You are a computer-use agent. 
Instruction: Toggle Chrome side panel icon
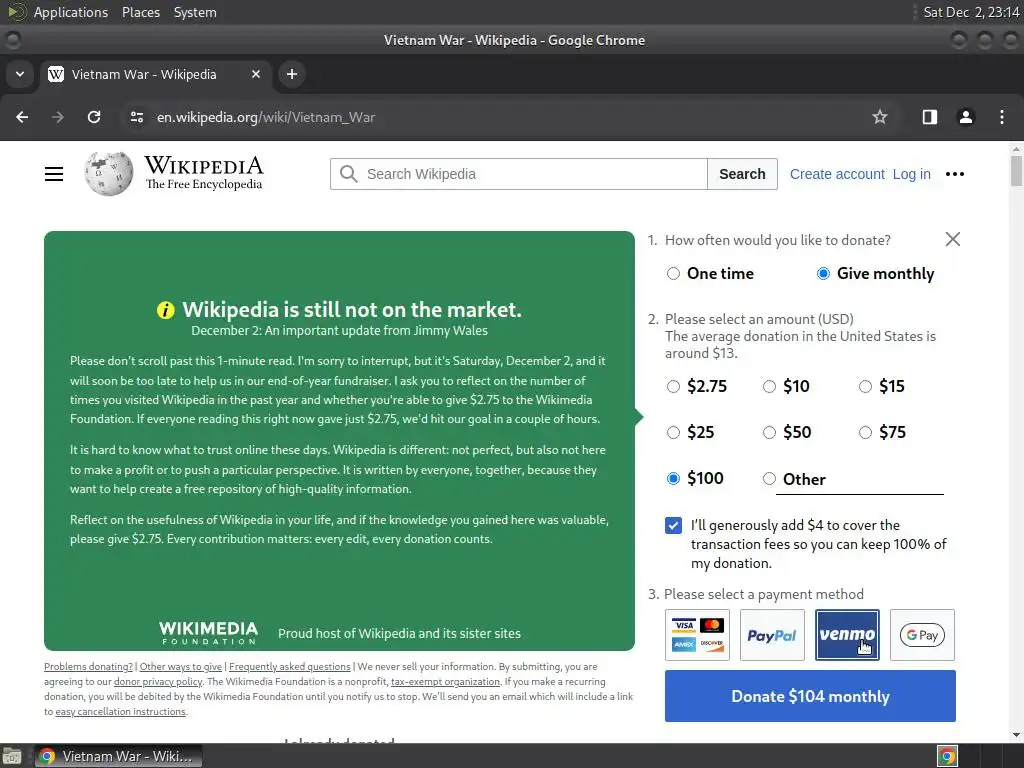pos(929,117)
